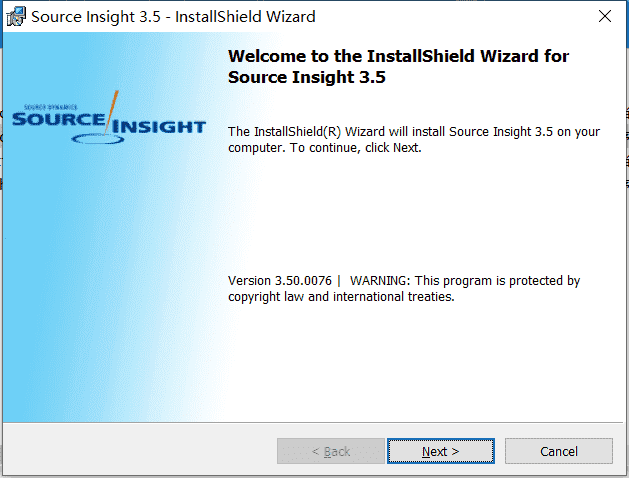Click the blue ellipse under the logo

tap(98, 139)
